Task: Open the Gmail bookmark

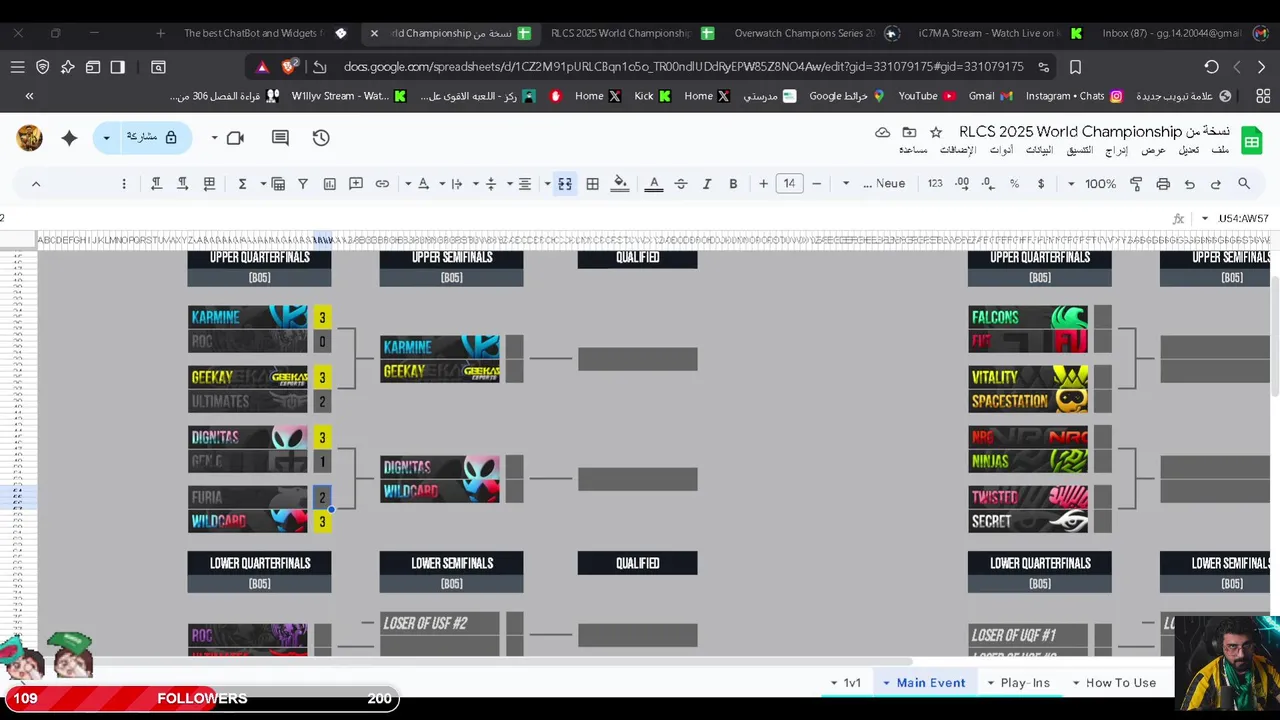Action: point(990,96)
